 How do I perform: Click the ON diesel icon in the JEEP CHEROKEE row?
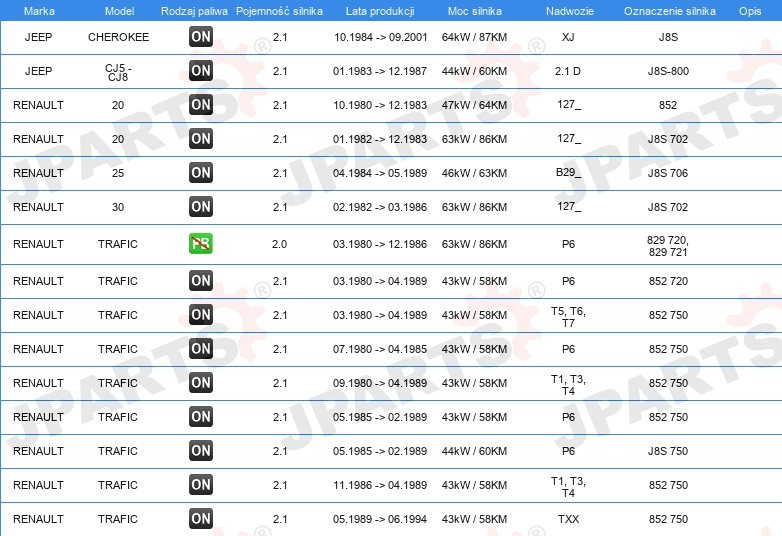[201, 36]
